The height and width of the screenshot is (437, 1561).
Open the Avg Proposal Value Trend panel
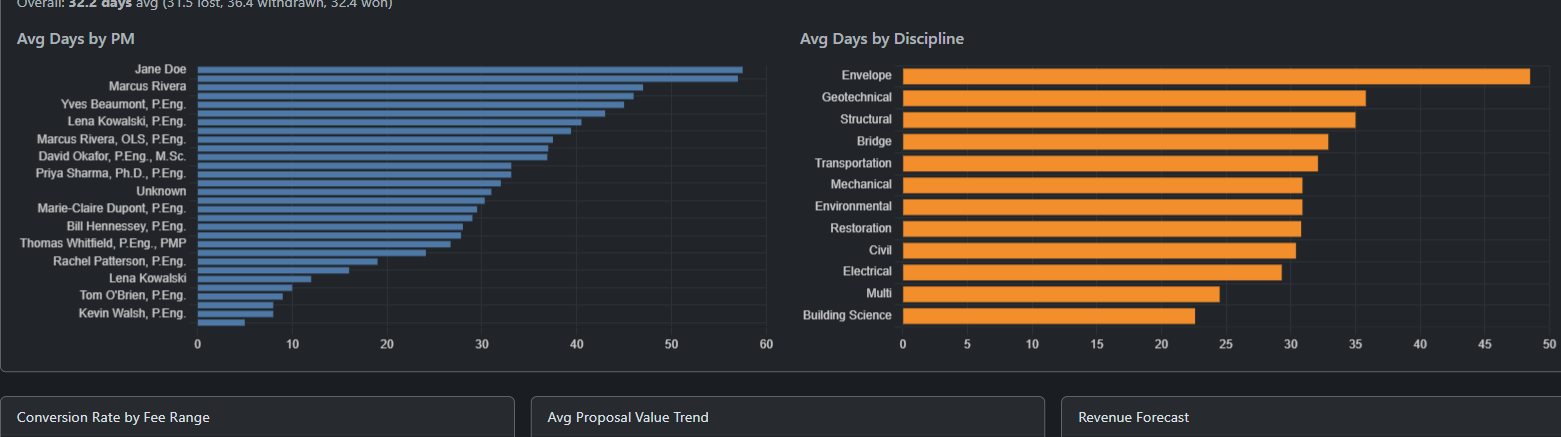point(627,417)
